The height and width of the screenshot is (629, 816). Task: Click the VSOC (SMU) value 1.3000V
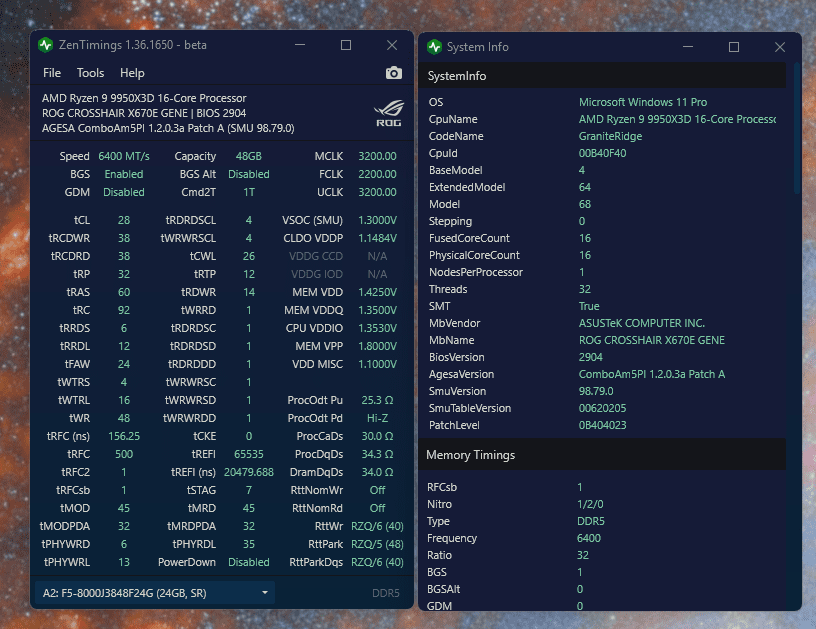[x=377, y=220]
